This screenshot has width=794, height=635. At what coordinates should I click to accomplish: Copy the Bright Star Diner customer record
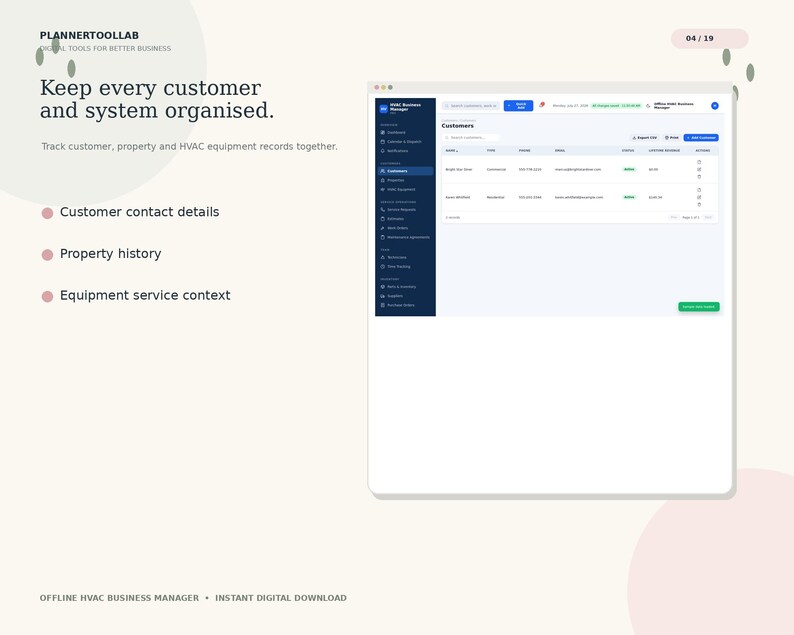699,162
